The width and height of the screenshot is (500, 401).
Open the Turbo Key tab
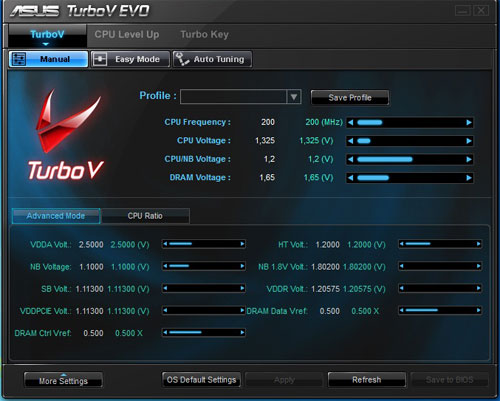(x=205, y=34)
